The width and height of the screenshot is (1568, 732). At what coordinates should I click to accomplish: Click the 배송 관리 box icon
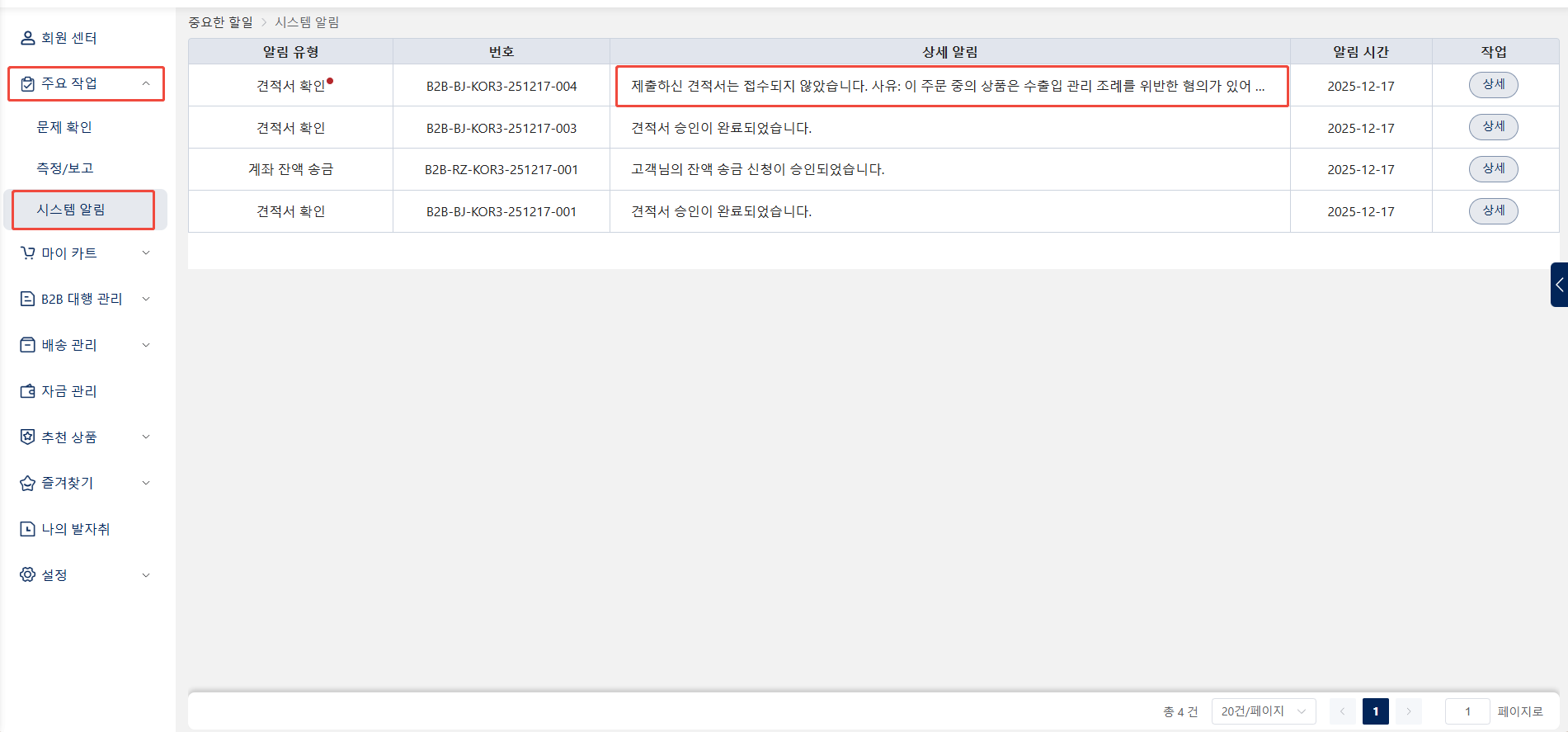27,345
